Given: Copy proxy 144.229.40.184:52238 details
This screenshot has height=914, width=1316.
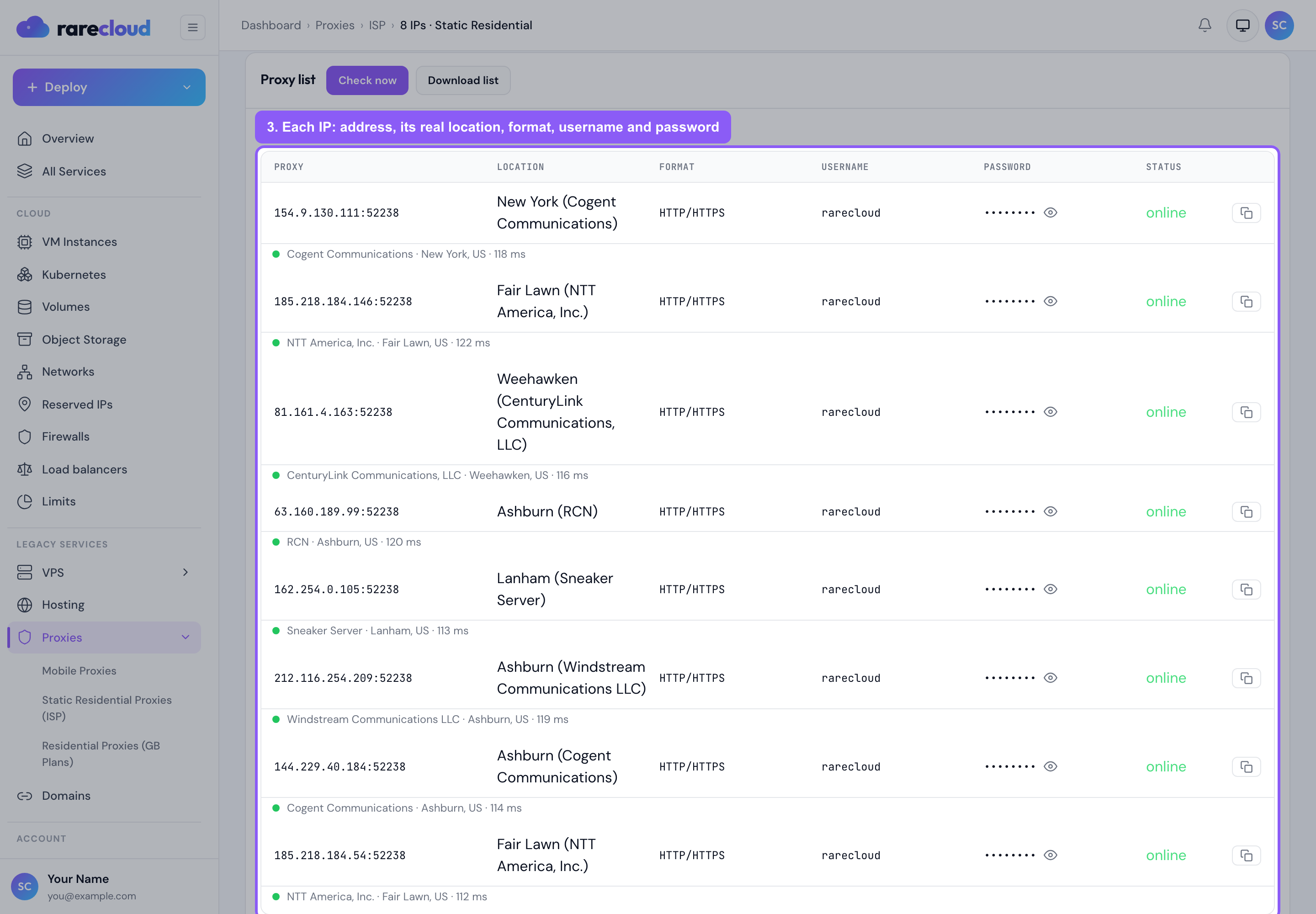Looking at the screenshot, I should tap(1246, 767).
